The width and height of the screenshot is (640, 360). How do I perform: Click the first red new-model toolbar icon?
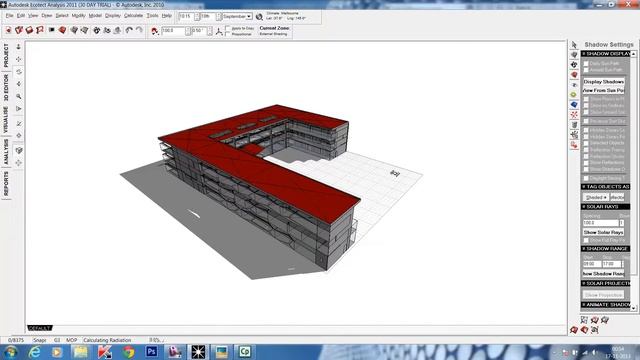point(8,30)
